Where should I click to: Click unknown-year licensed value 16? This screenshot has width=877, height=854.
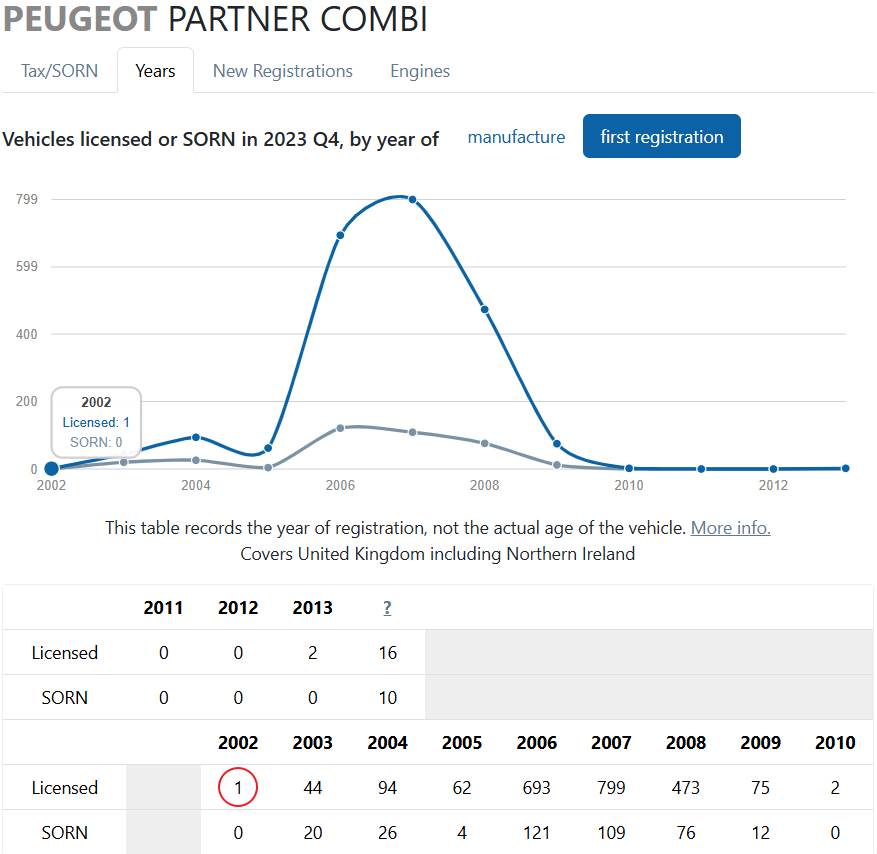pyautogui.click(x=387, y=653)
